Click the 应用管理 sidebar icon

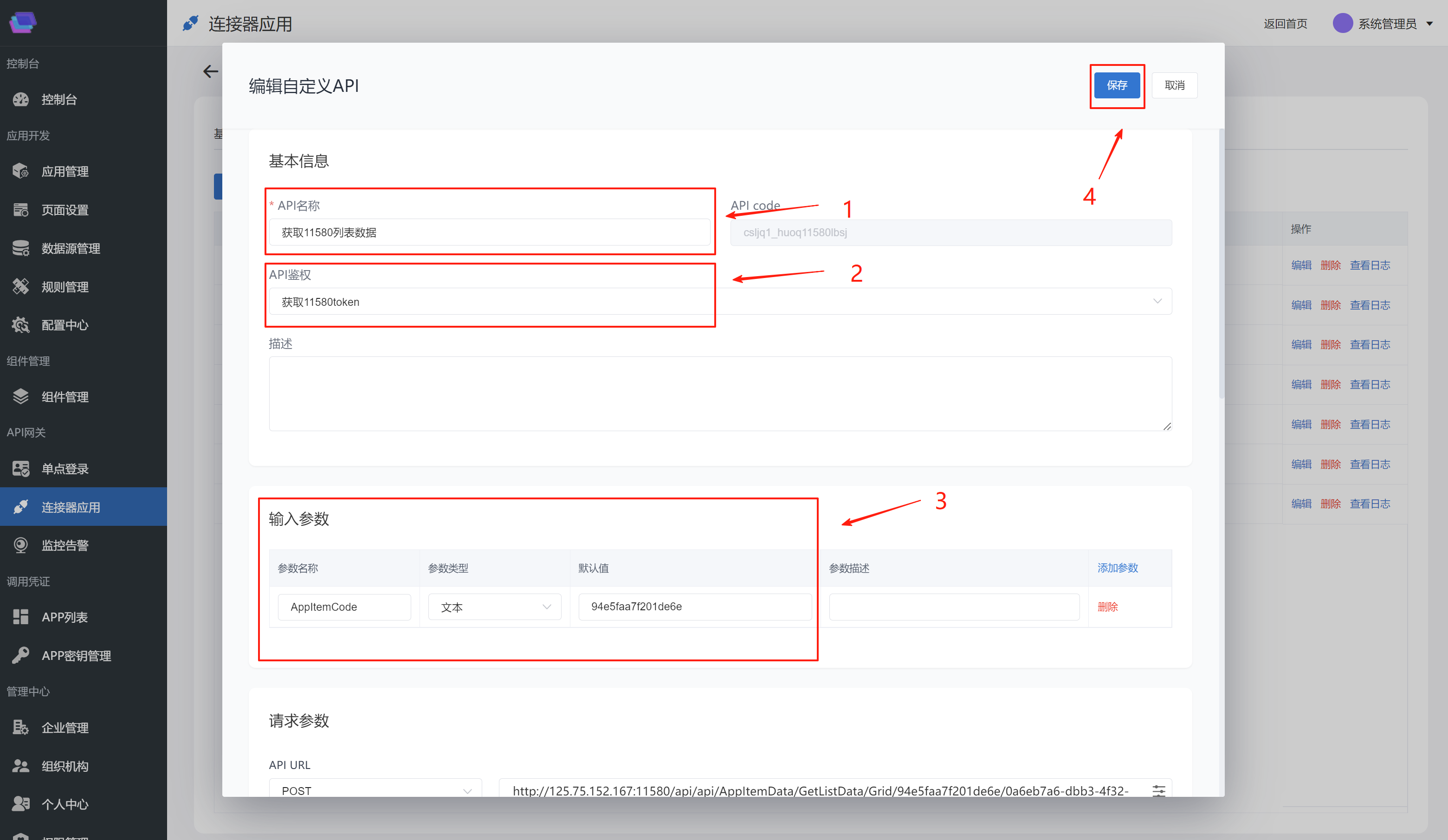21,171
